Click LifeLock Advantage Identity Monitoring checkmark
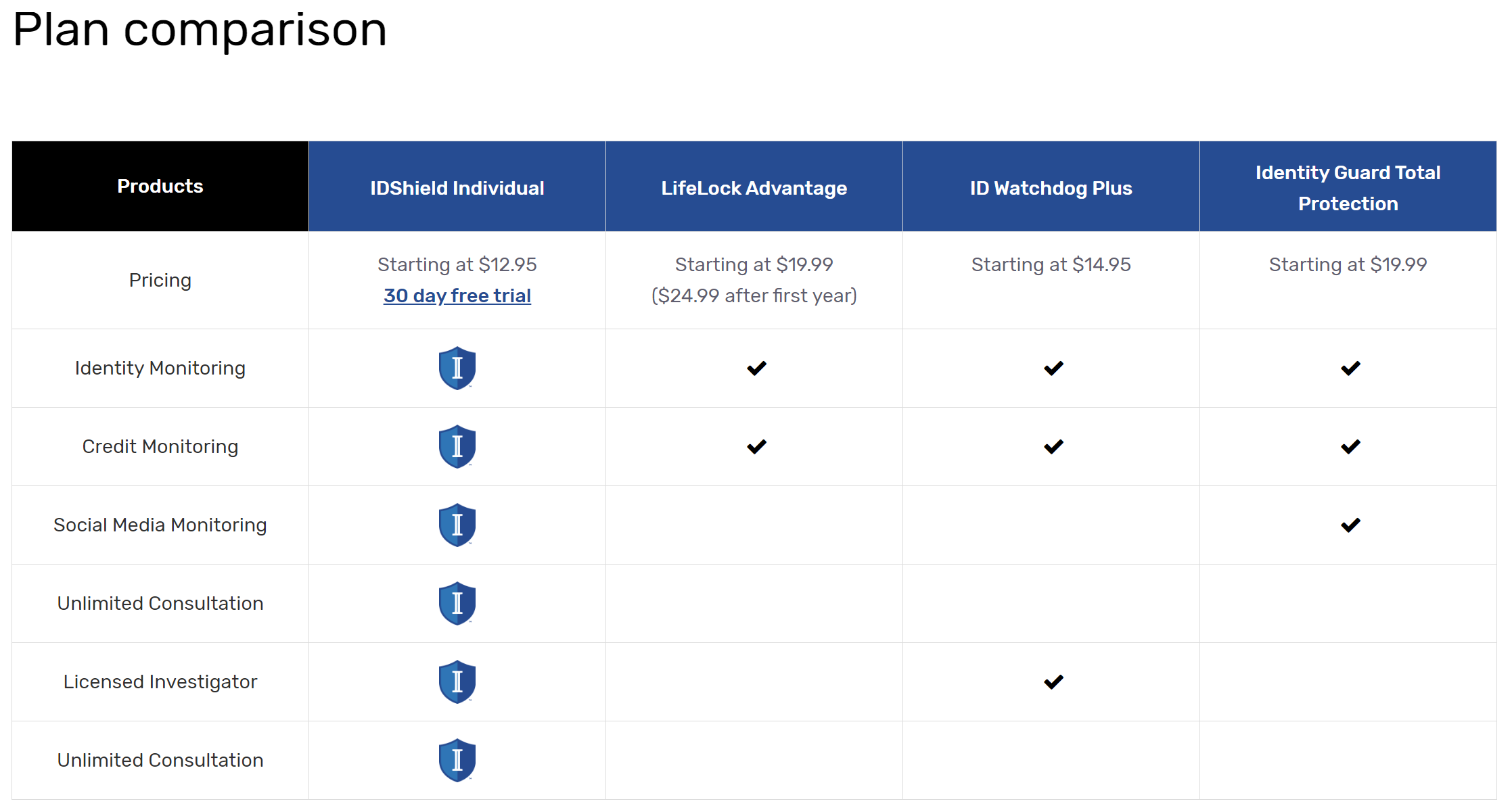The image size is (1512, 812). coord(756,368)
